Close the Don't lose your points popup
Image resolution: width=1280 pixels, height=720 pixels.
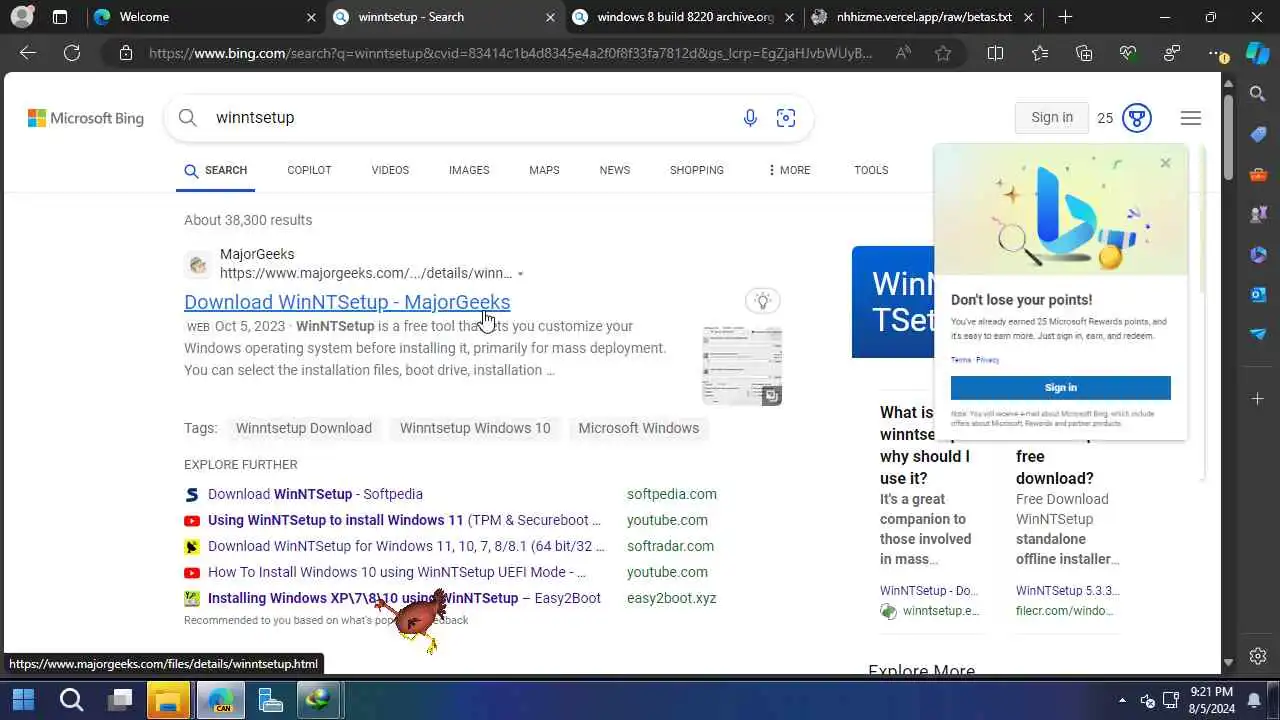[x=1165, y=163]
